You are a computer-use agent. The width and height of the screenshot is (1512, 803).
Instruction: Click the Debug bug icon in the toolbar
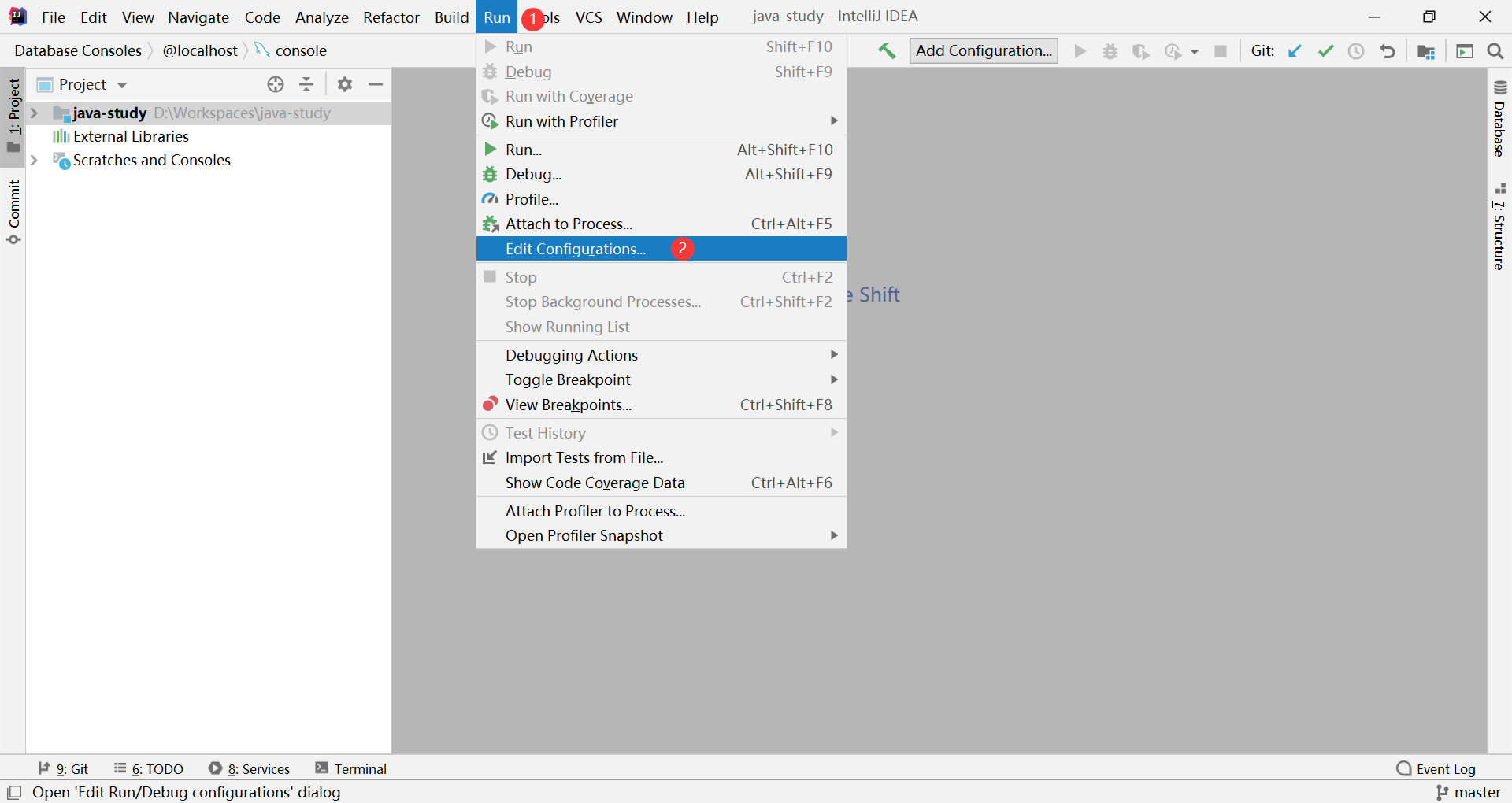[x=1110, y=51]
